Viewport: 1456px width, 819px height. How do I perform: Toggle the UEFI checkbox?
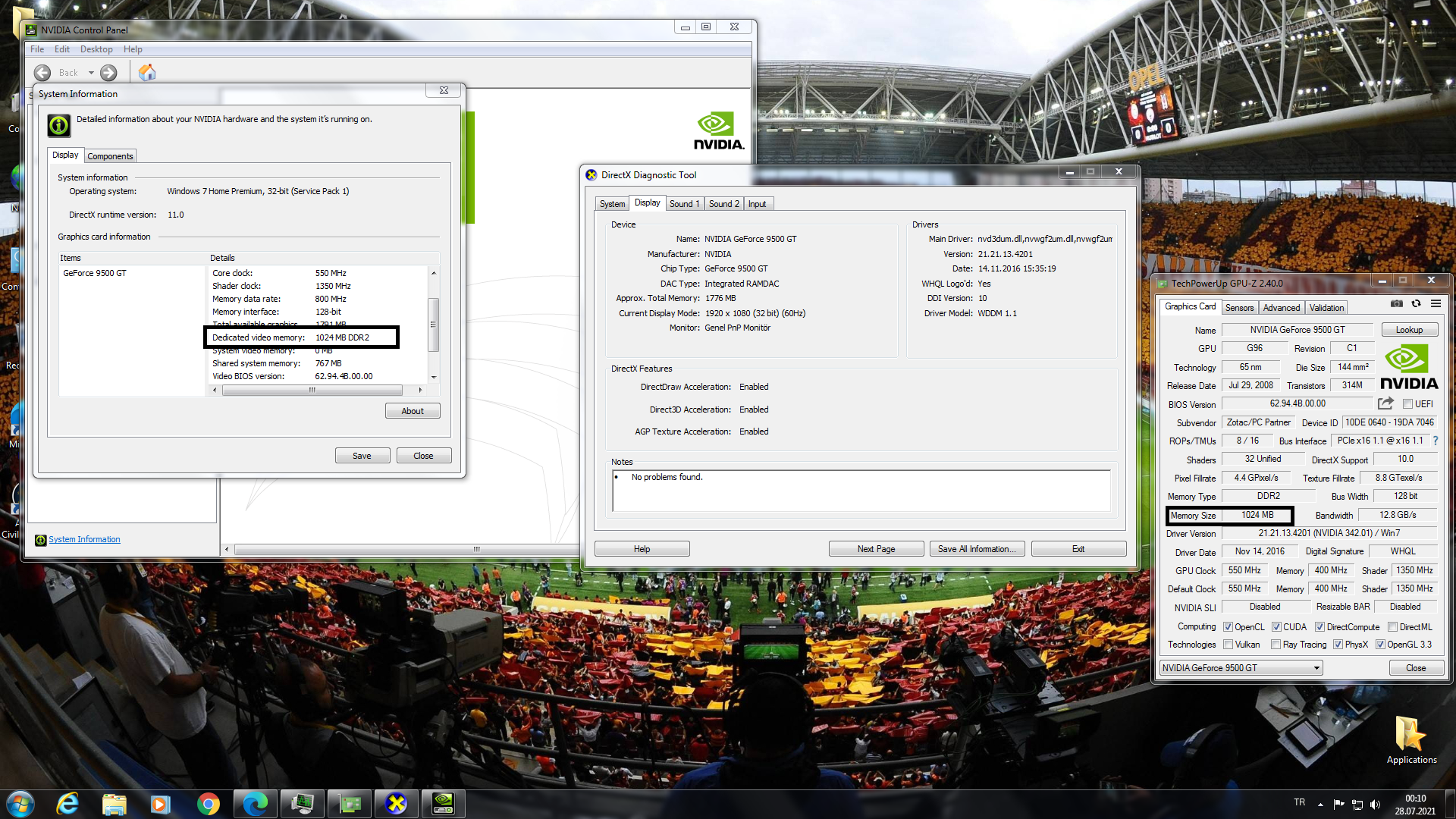pos(1407,404)
